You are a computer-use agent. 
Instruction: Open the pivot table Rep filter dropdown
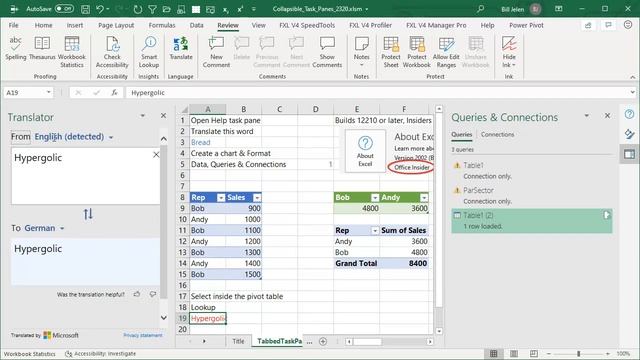pyautogui.click(x=375, y=231)
